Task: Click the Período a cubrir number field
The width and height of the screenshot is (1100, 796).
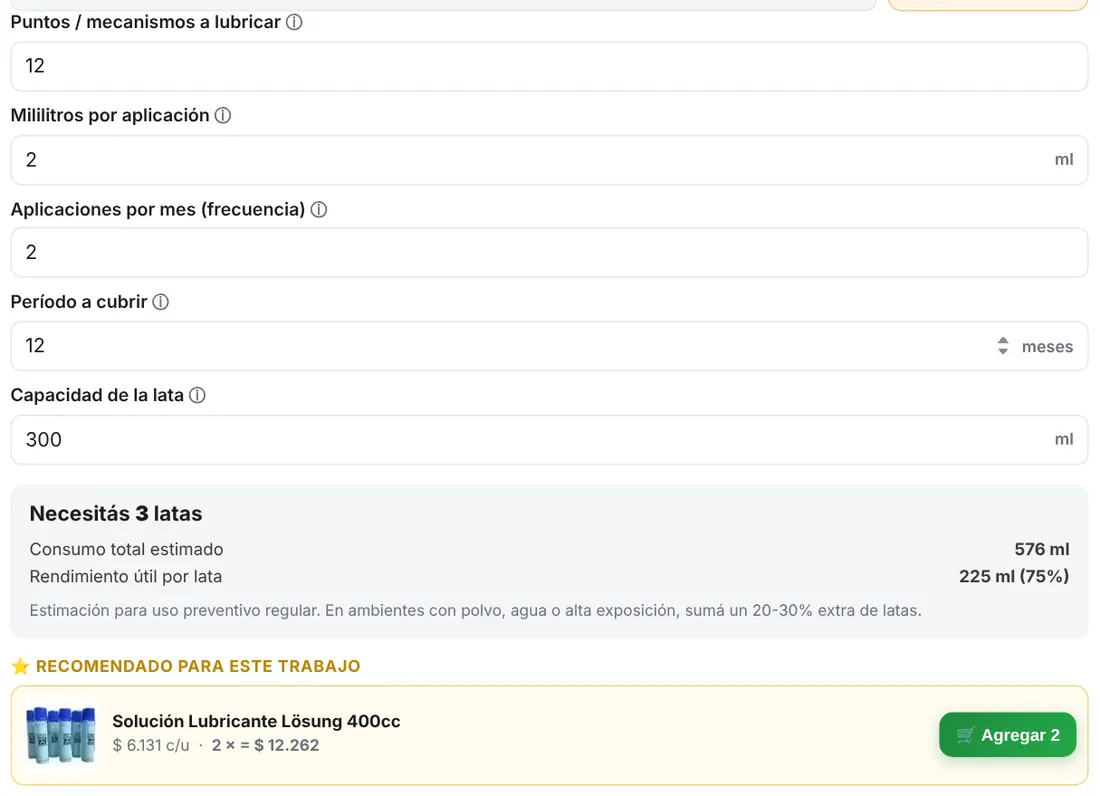Action: coord(549,346)
